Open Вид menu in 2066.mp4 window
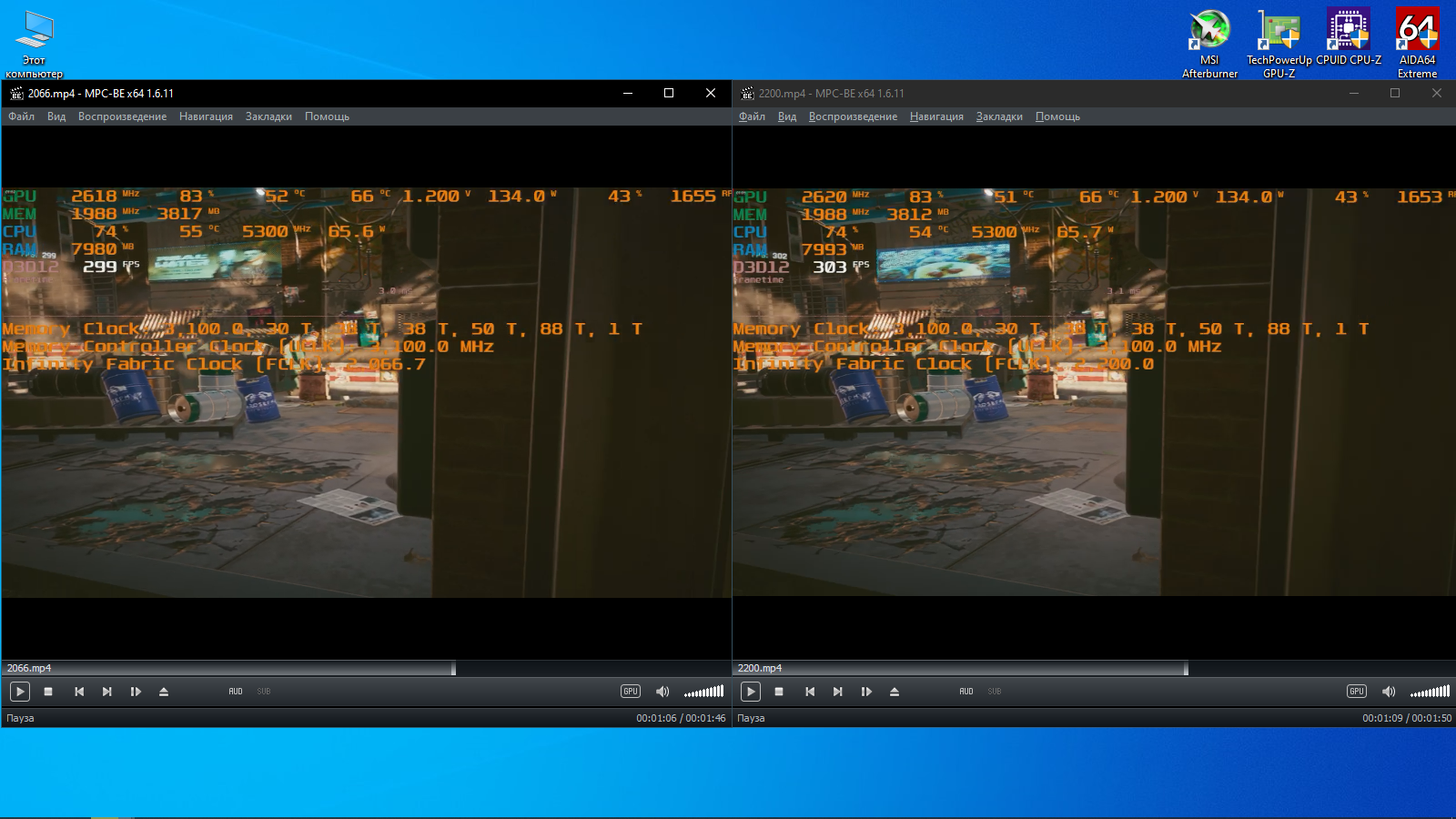The width and height of the screenshot is (1456, 819). tap(56, 116)
